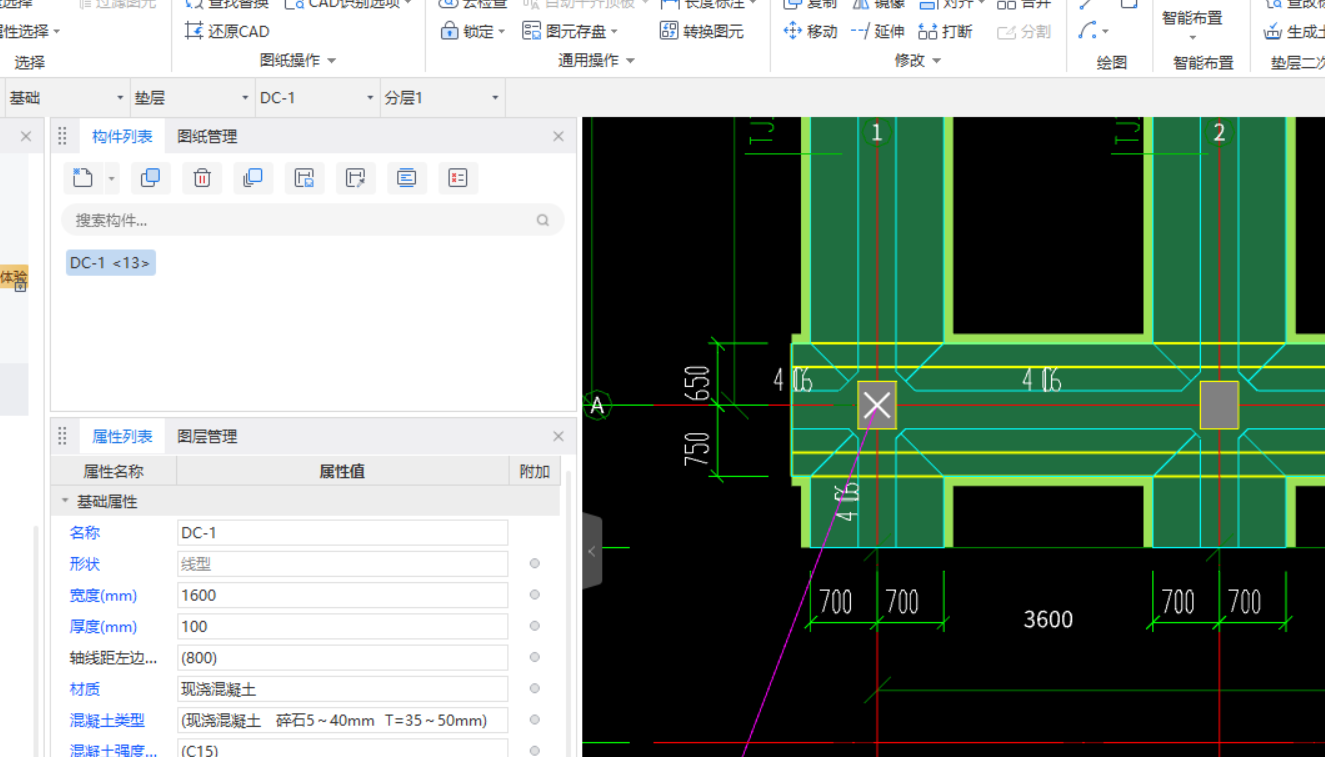
Task: Click the collapse handle on the canvas edge
Action: [592, 551]
